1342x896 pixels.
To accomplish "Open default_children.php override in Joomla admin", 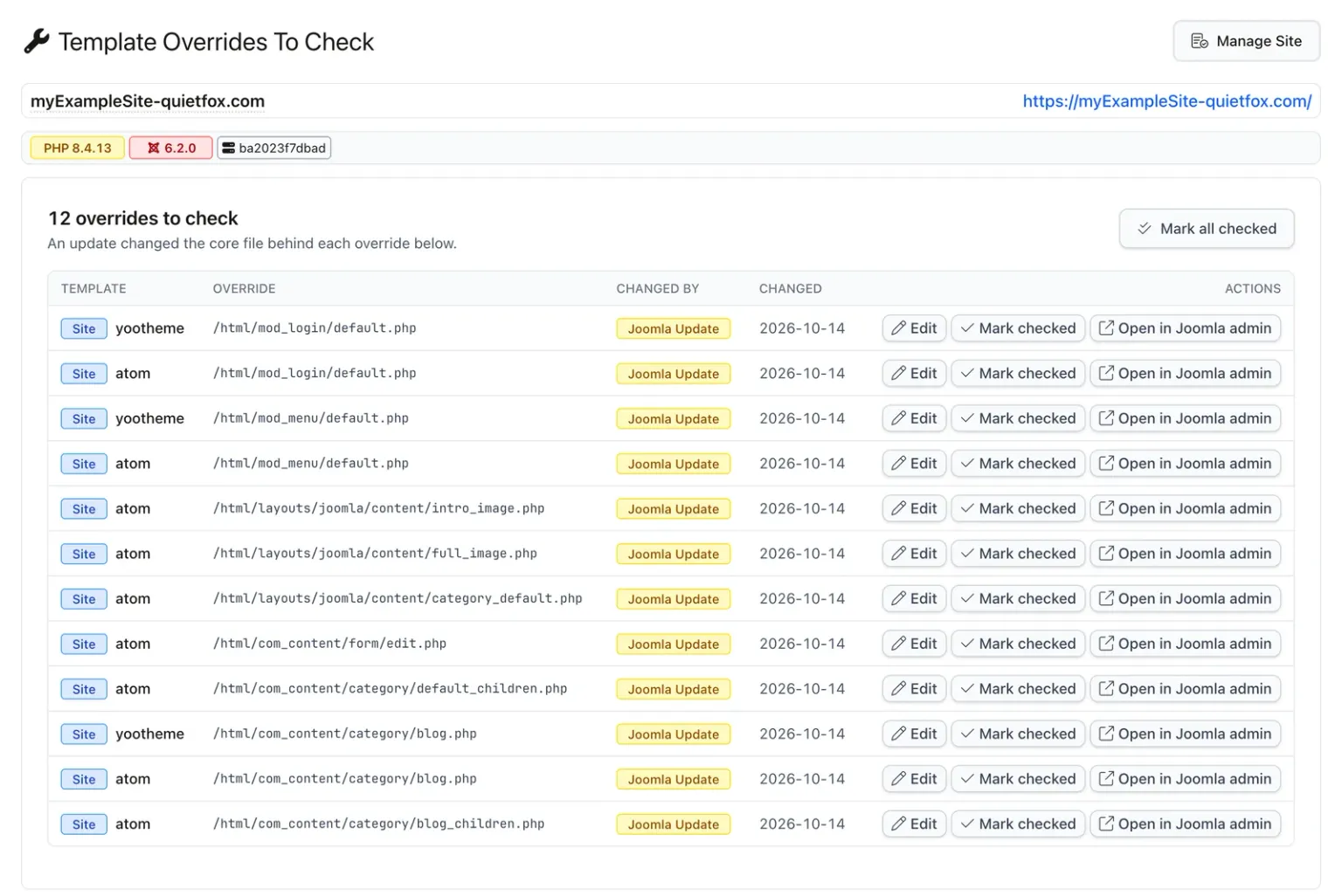I will click(x=1185, y=689).
